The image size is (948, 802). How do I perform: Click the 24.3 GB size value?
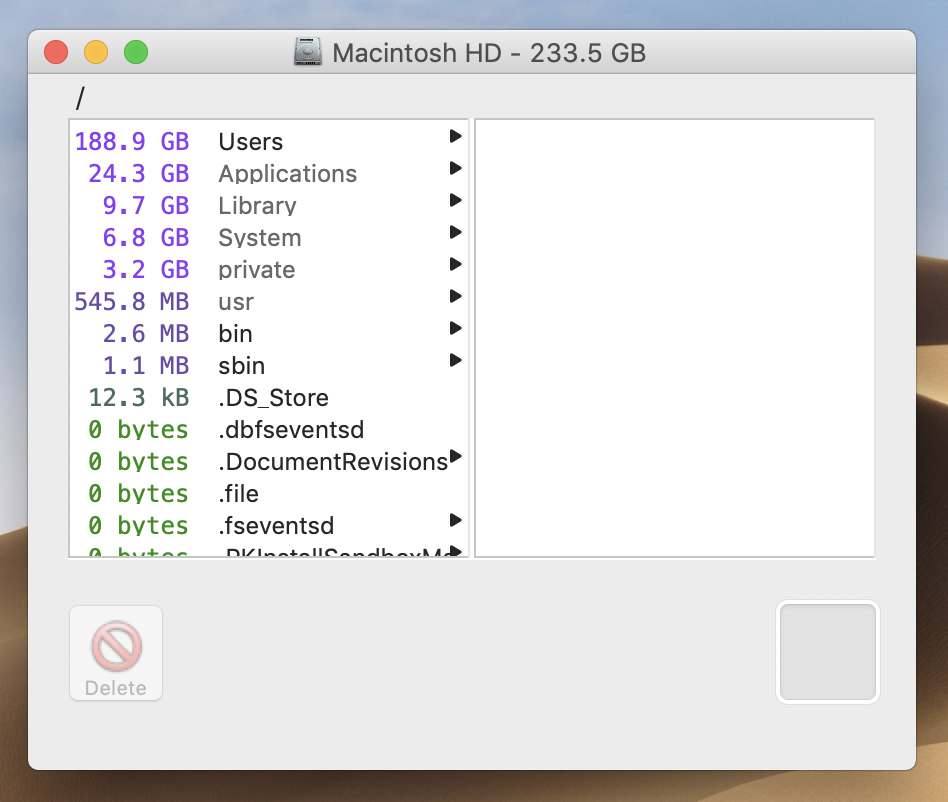tap(139, 174)
